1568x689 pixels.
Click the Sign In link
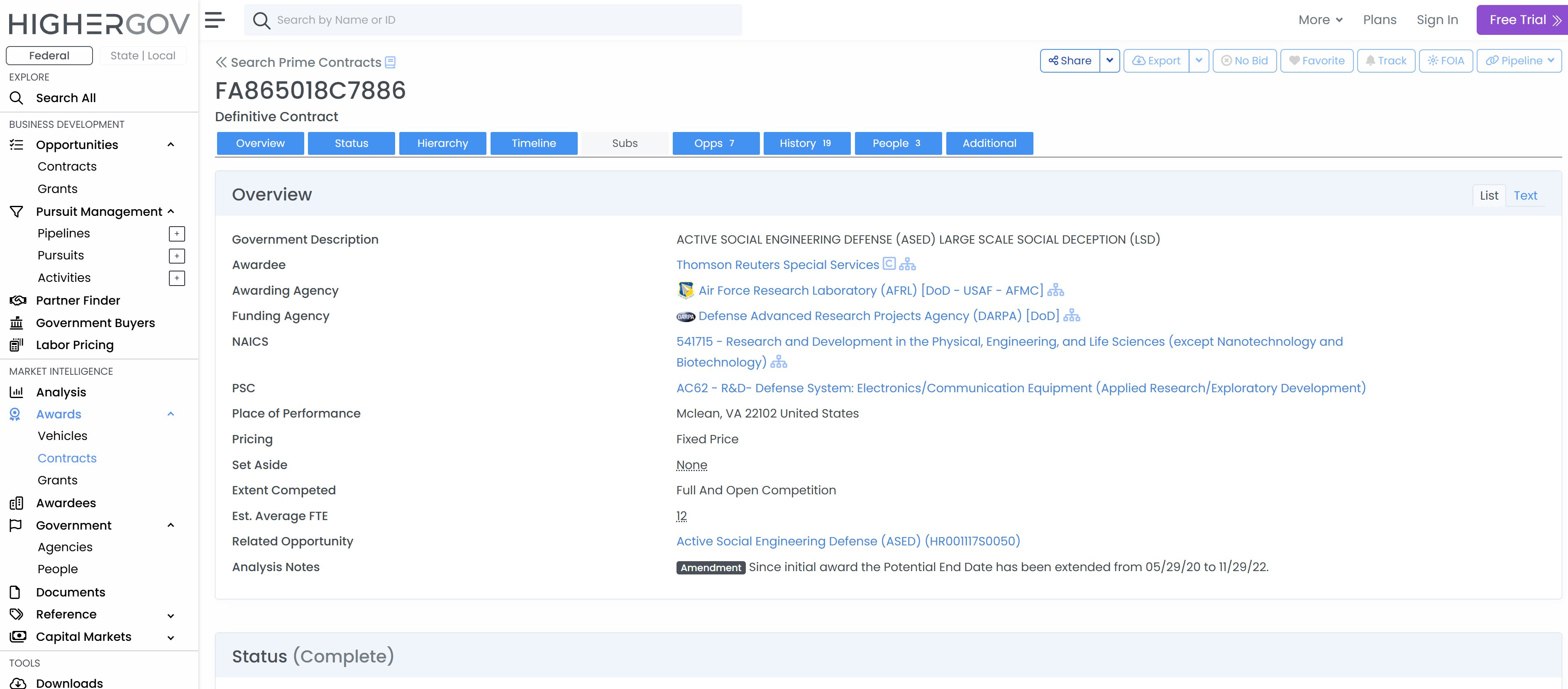[x=1437, y=20]
